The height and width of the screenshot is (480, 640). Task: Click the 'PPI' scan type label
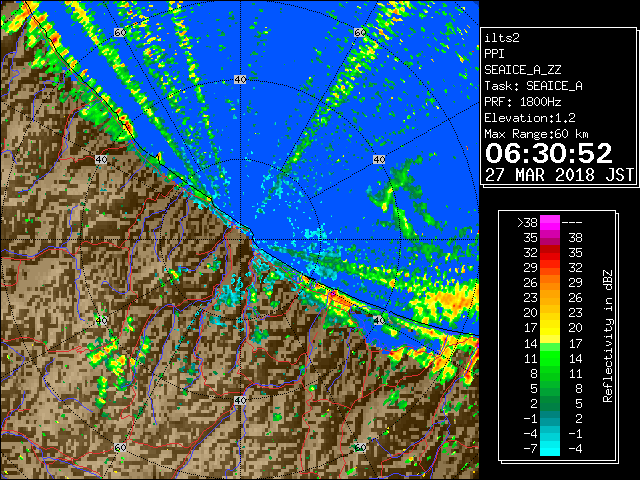(494, 54)
